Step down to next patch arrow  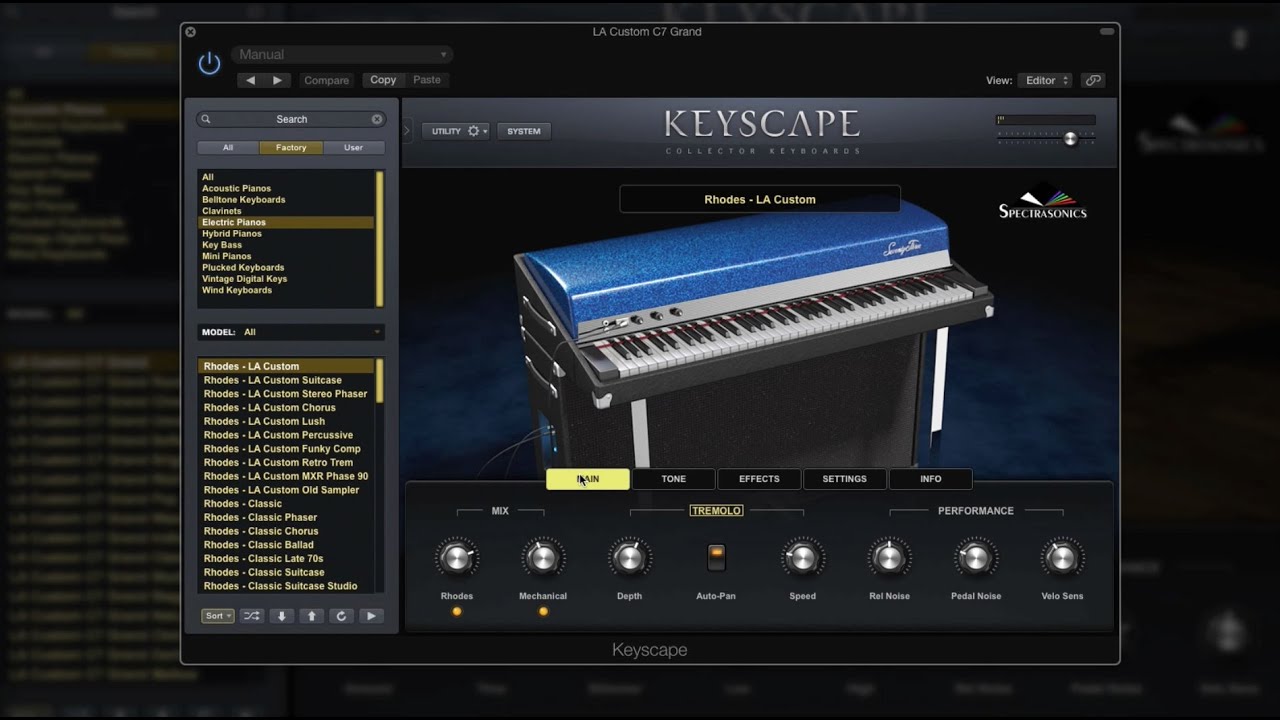coord(282,616)
